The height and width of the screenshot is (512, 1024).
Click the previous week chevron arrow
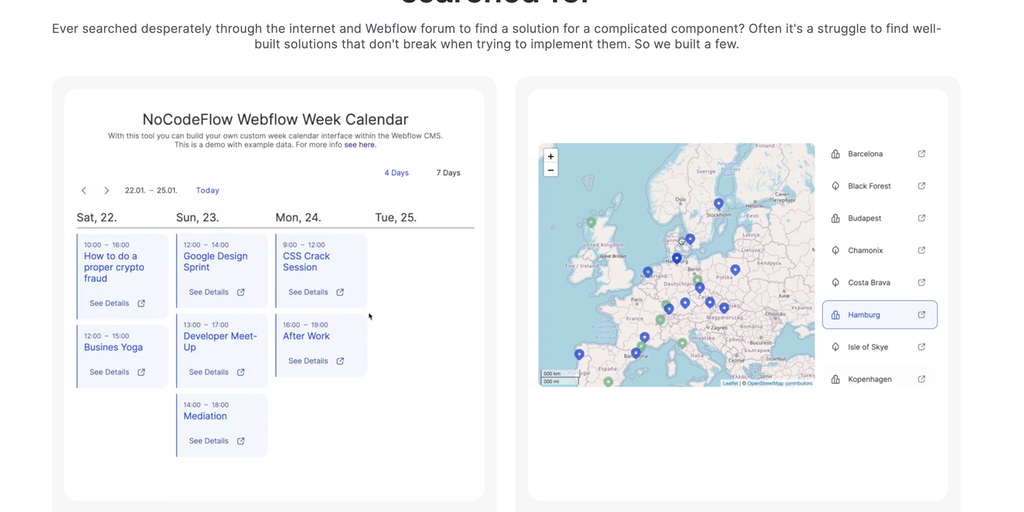(x=84, y=190)
